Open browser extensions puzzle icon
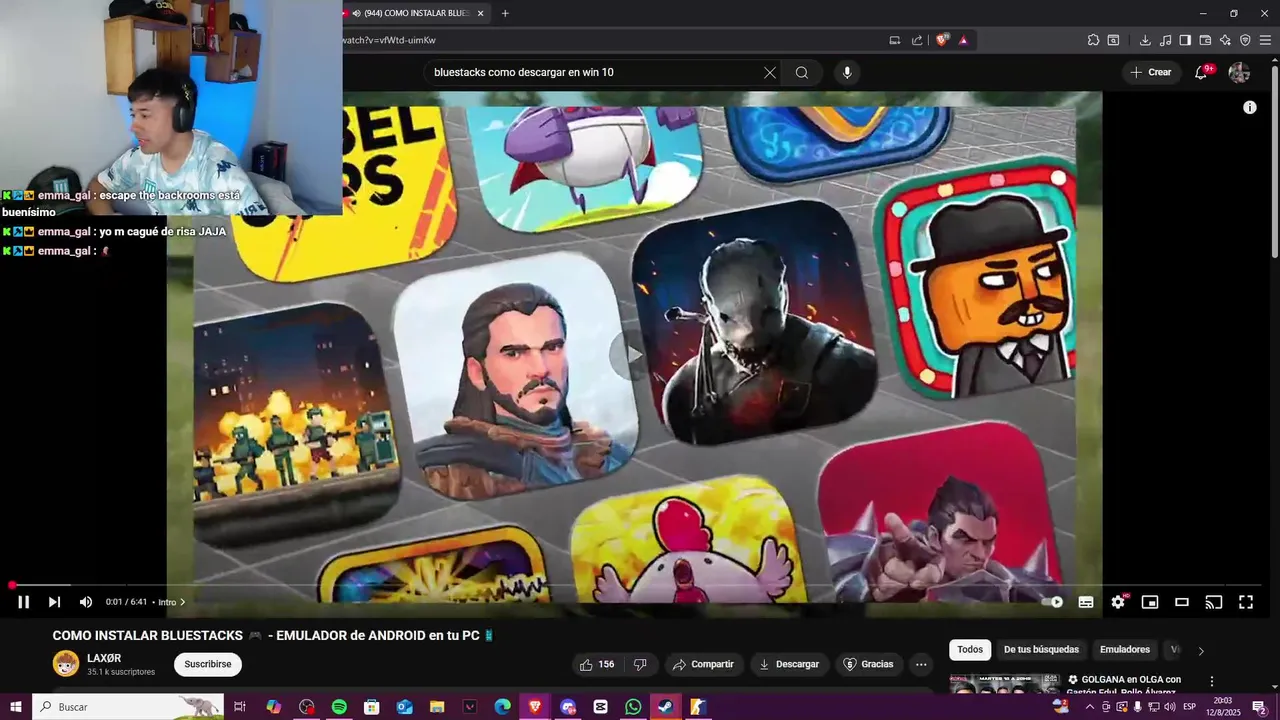This screenshot has width=1280, height=720. 1093,40
